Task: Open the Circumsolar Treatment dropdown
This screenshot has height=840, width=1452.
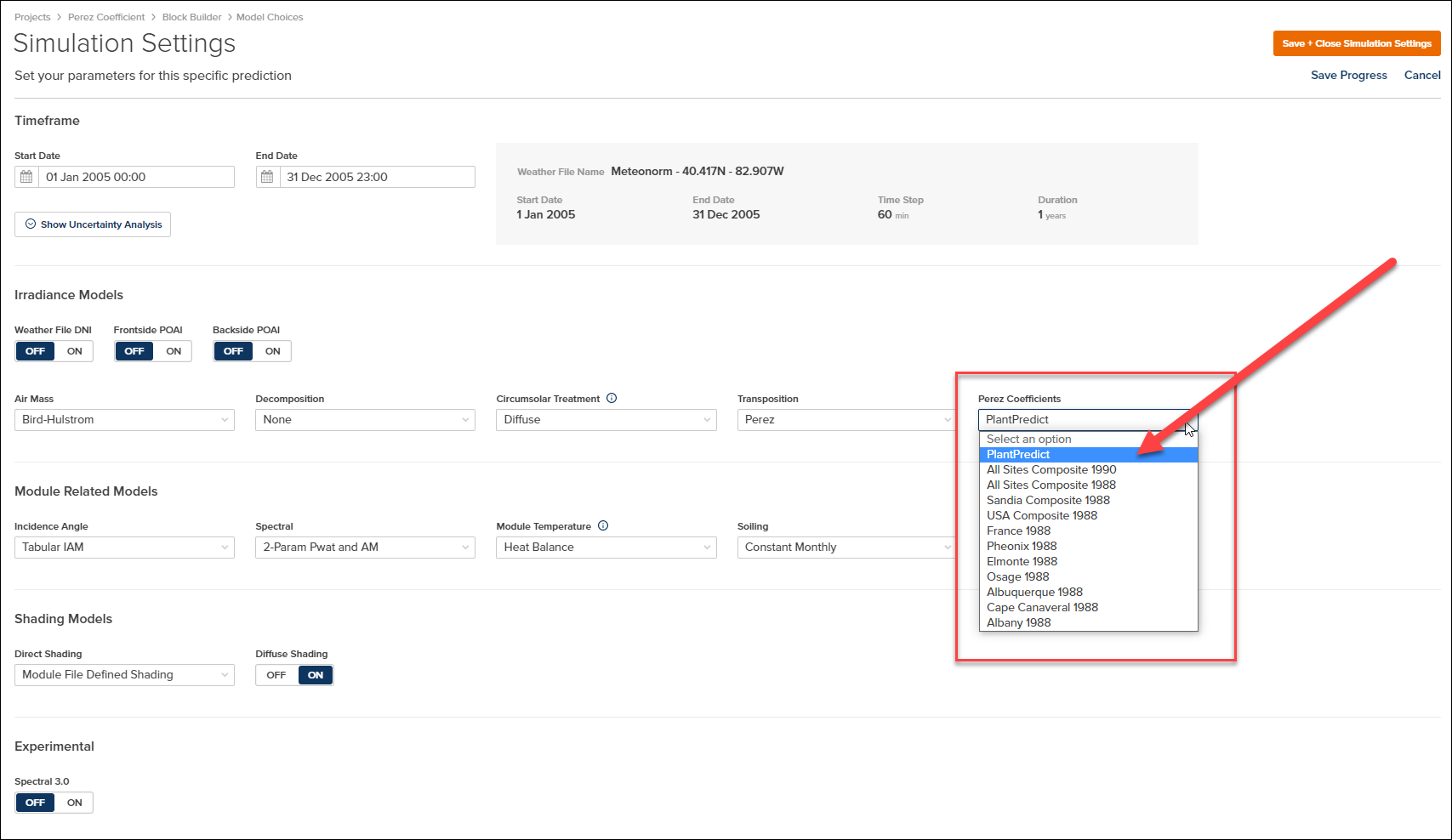Action: pos(606,420)
